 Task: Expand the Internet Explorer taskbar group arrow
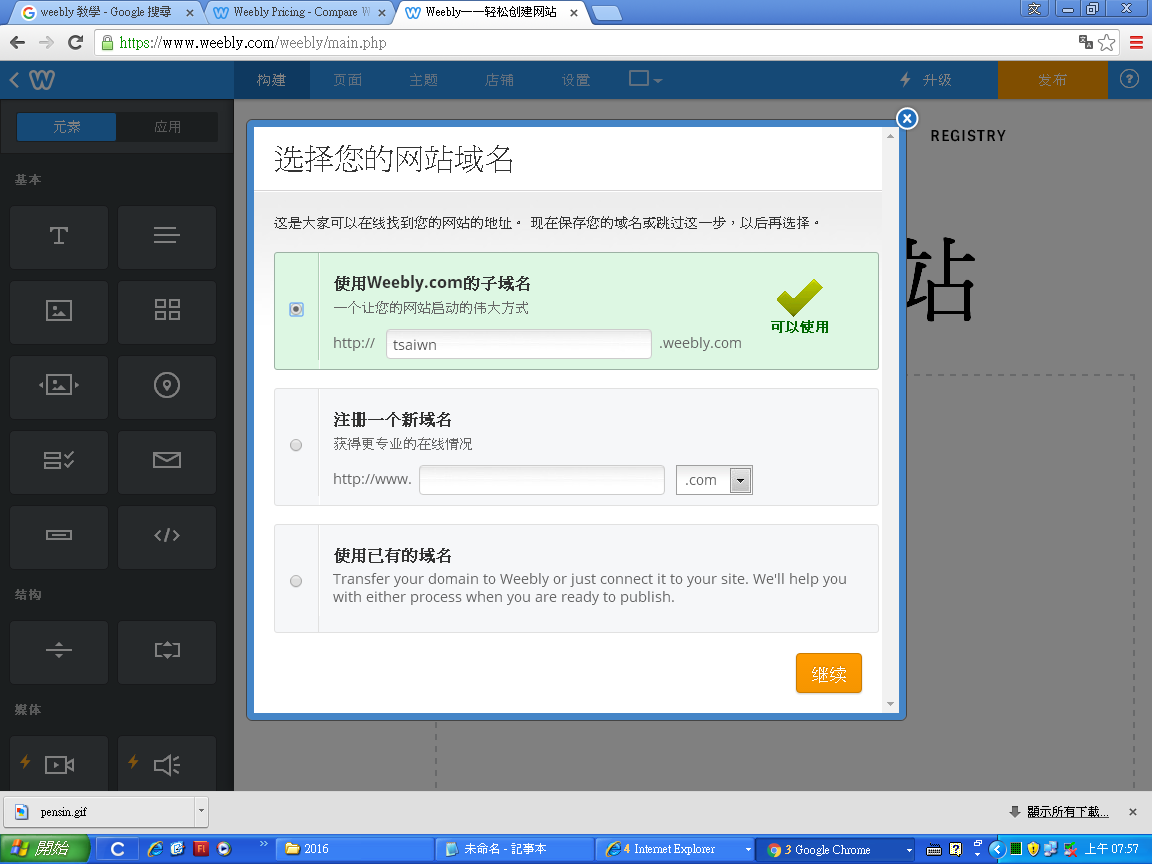tap(748, 849)
